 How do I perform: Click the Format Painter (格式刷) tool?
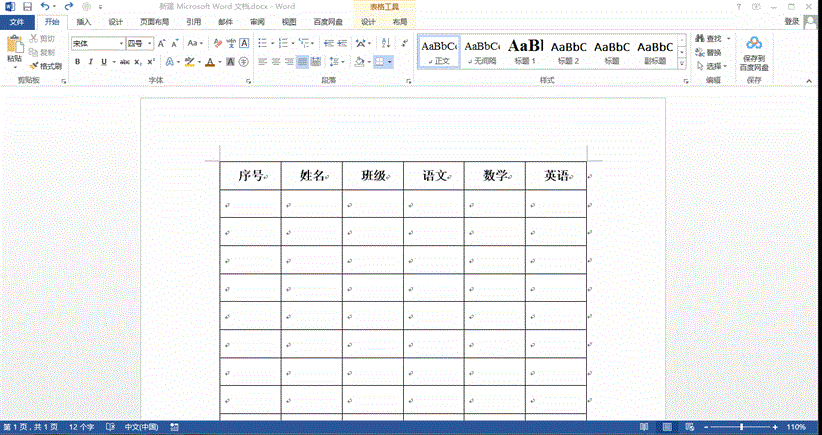click(46, 66)
